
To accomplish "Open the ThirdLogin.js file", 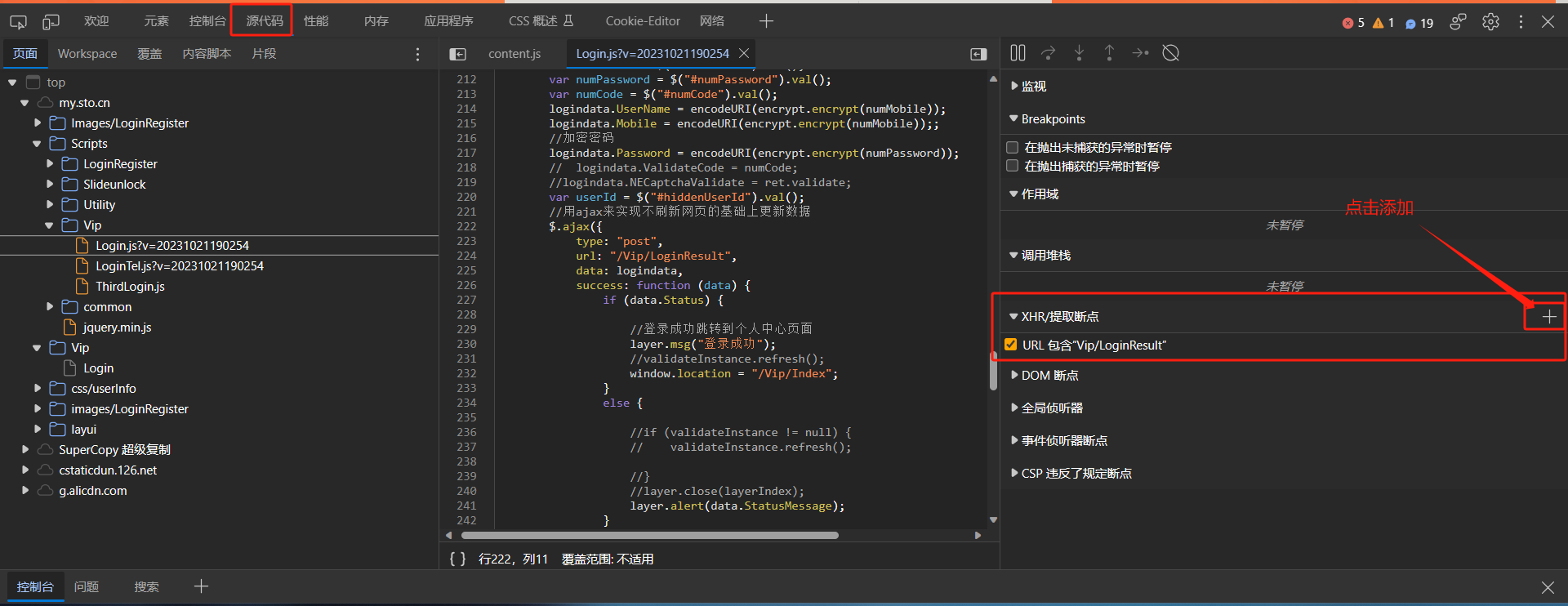I will 130,287.
